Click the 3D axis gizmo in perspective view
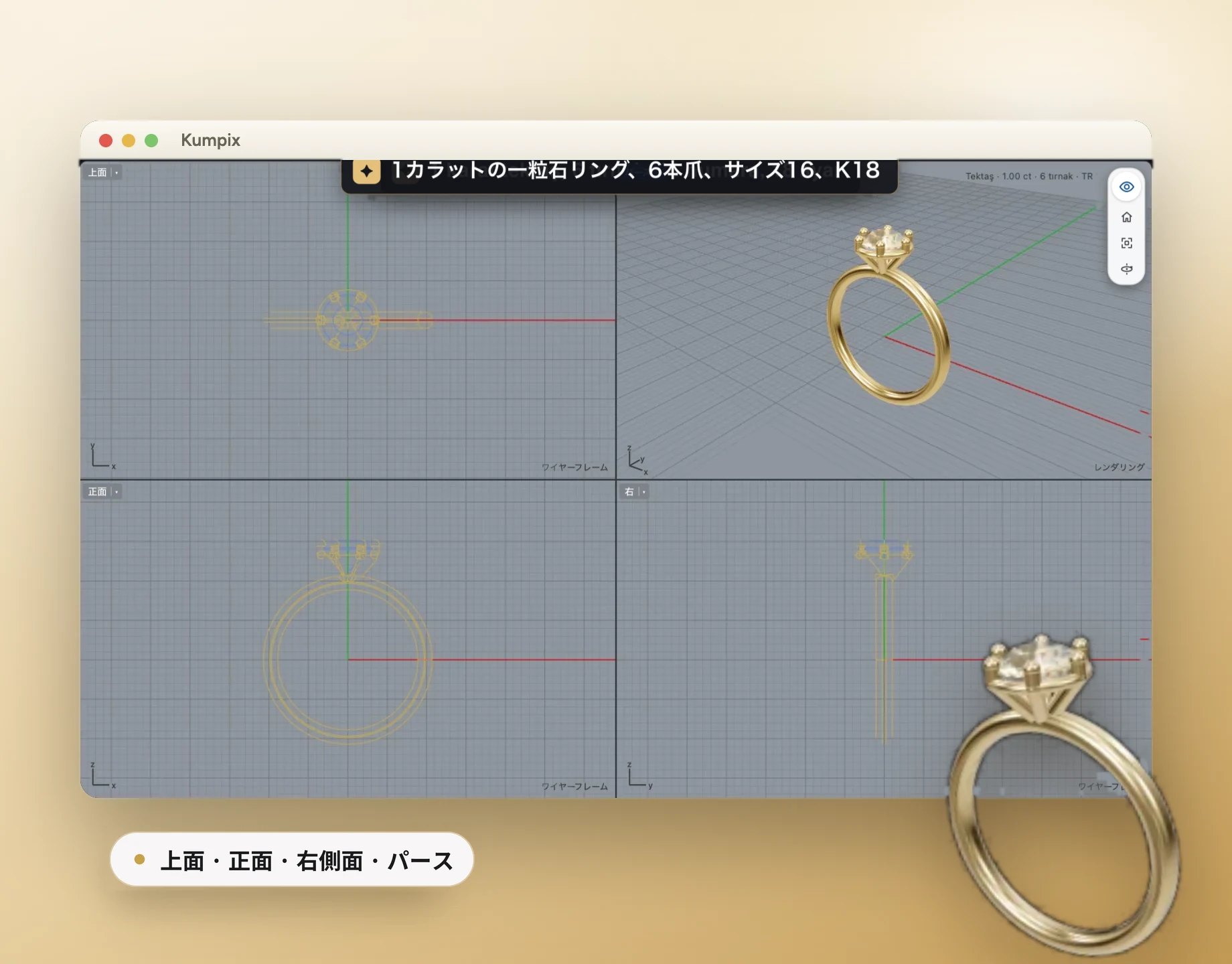Viewport: 1232px width, 964px height. tap(637, 461)
